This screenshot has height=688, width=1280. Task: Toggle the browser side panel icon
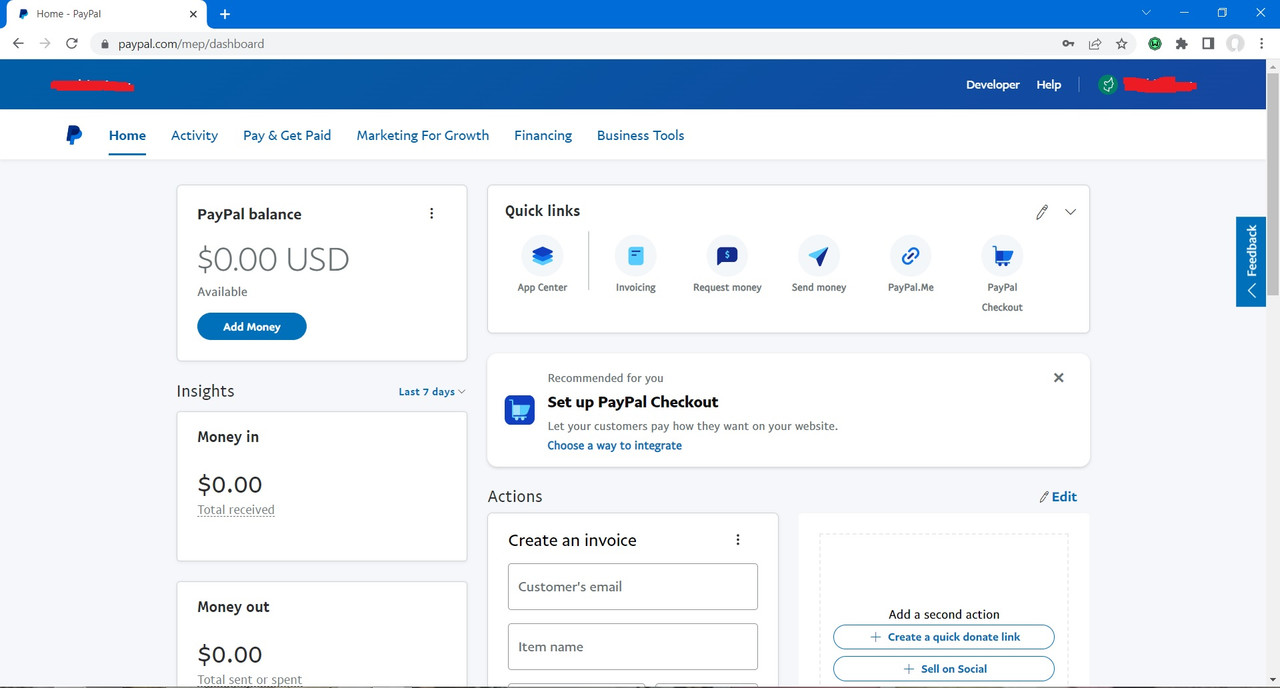click(1208, 44)
